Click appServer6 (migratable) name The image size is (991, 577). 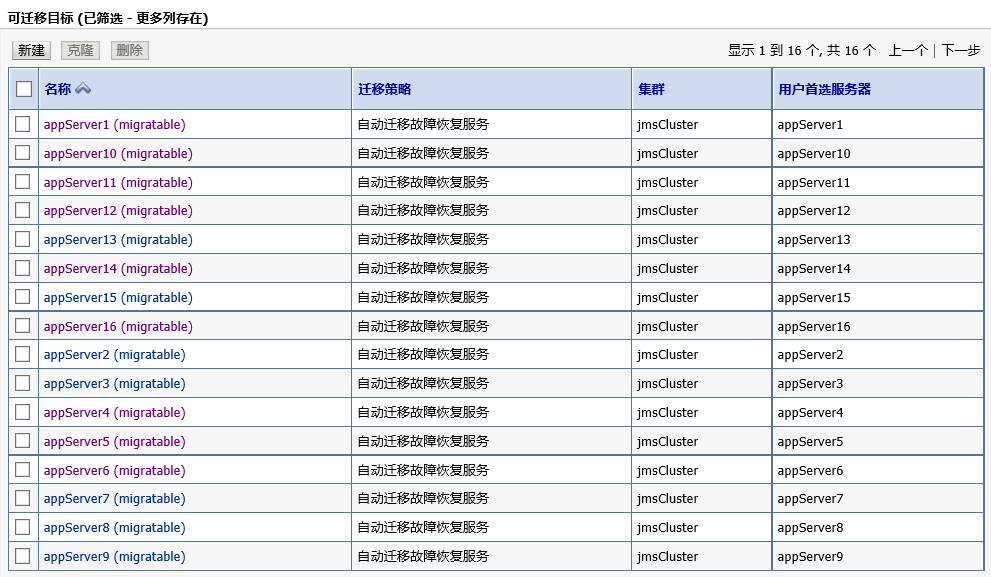(x=114, y=471)
